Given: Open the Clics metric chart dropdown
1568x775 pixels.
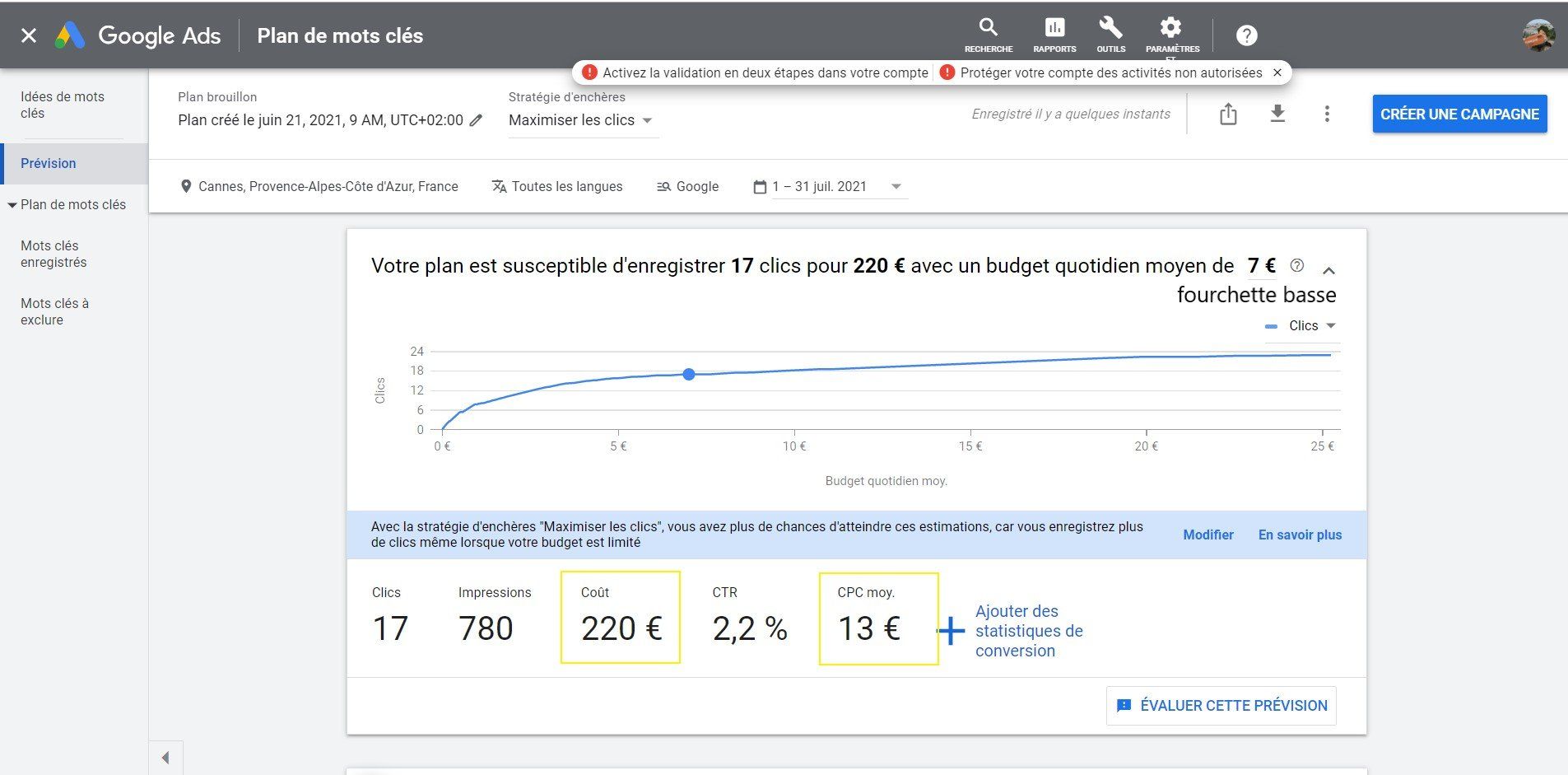Looking at the screenshot, I should point(1301,326).
